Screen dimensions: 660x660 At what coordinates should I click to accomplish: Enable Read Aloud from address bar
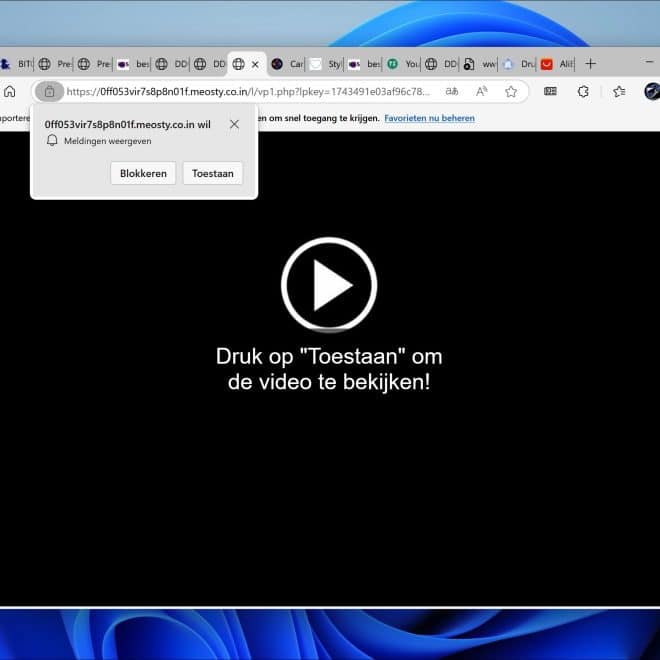coord(481,91)
